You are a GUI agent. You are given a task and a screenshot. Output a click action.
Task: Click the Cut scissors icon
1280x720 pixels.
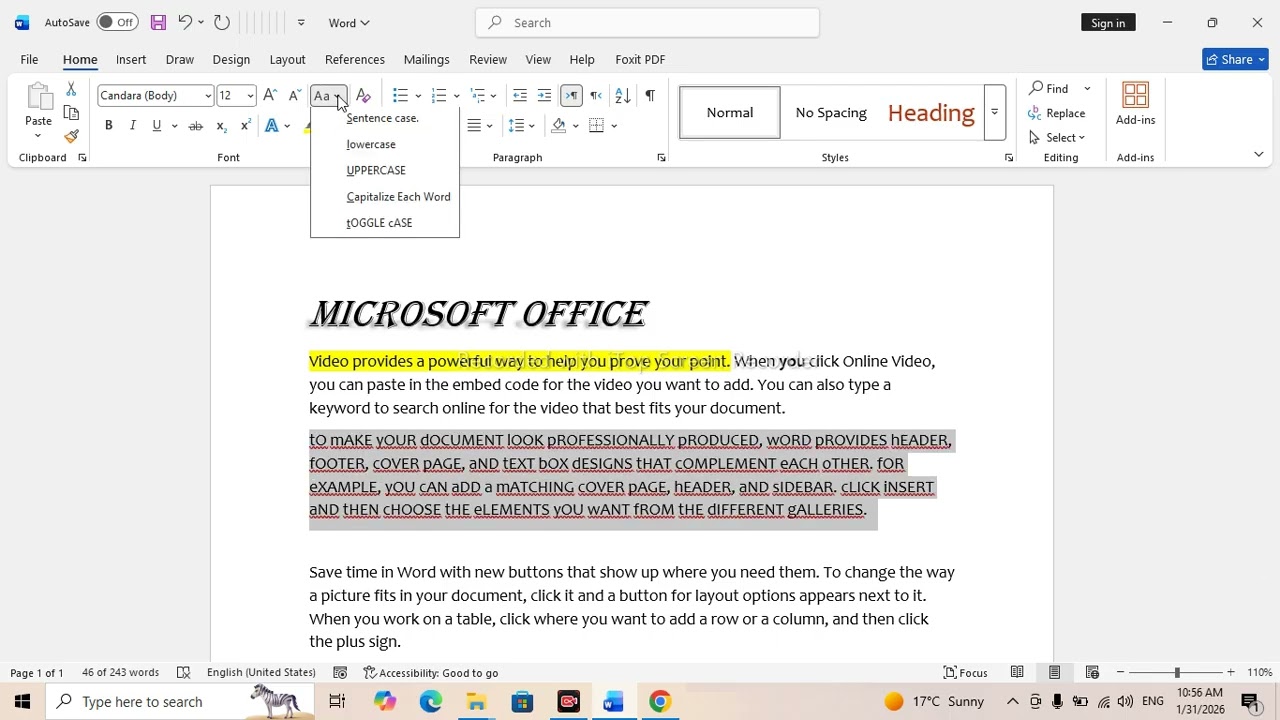coord(71,90)
